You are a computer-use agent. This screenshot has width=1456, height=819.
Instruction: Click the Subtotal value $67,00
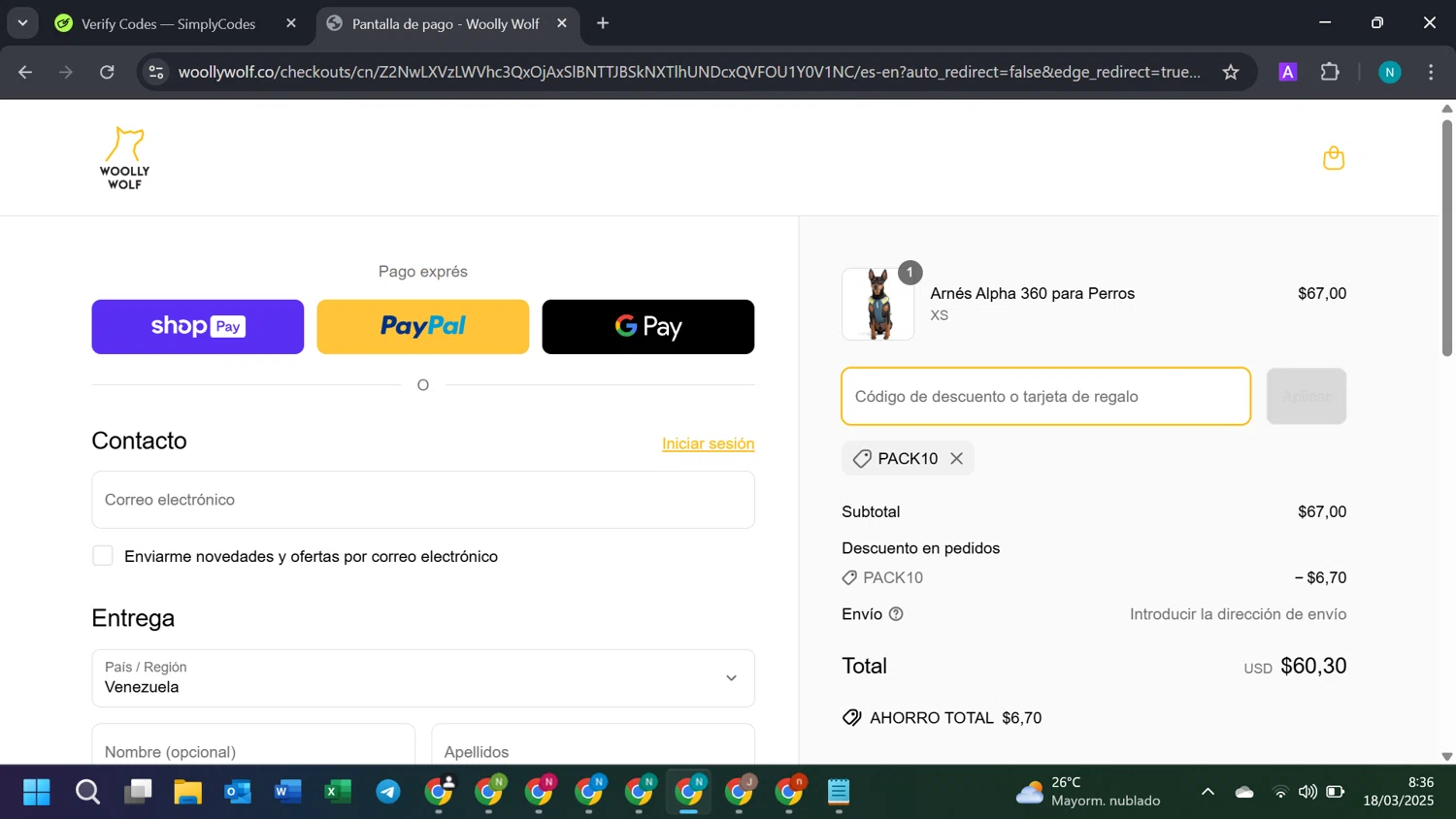tap(1322, 511)
